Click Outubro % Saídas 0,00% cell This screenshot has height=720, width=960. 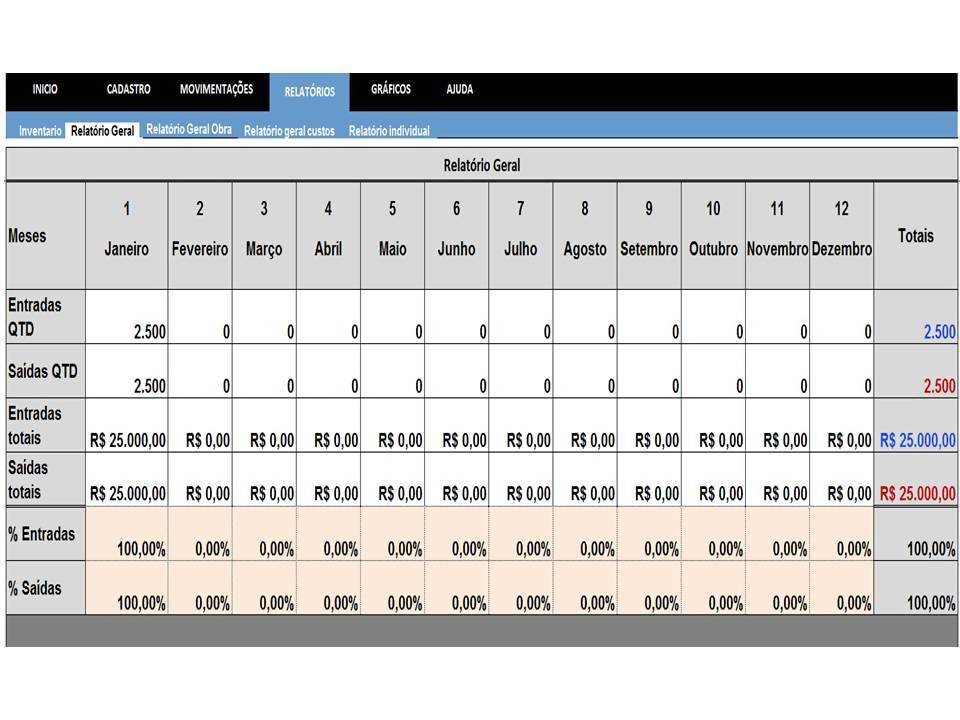tap(714, 588)
